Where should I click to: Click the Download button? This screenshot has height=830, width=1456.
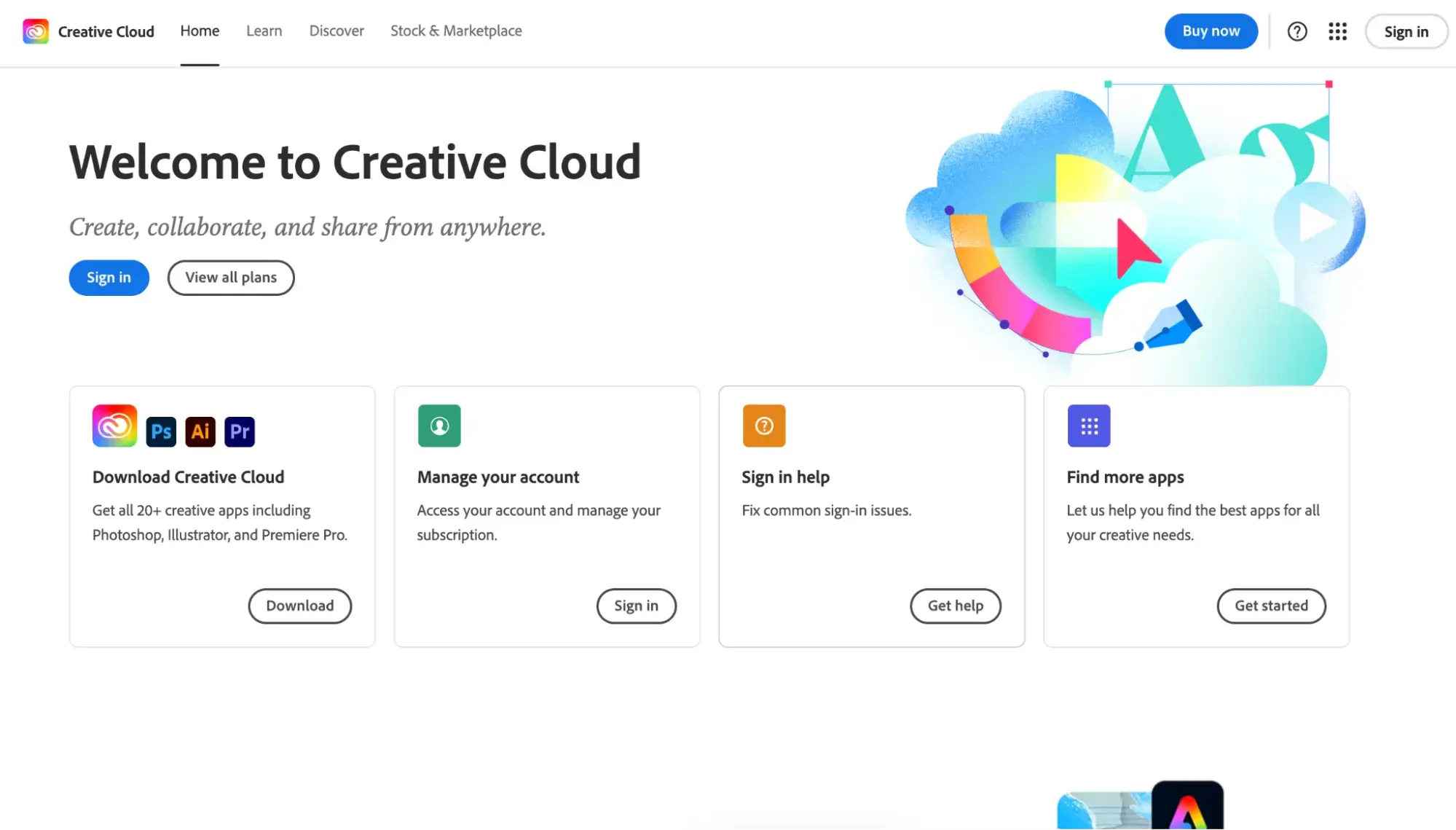coord(300,606)
